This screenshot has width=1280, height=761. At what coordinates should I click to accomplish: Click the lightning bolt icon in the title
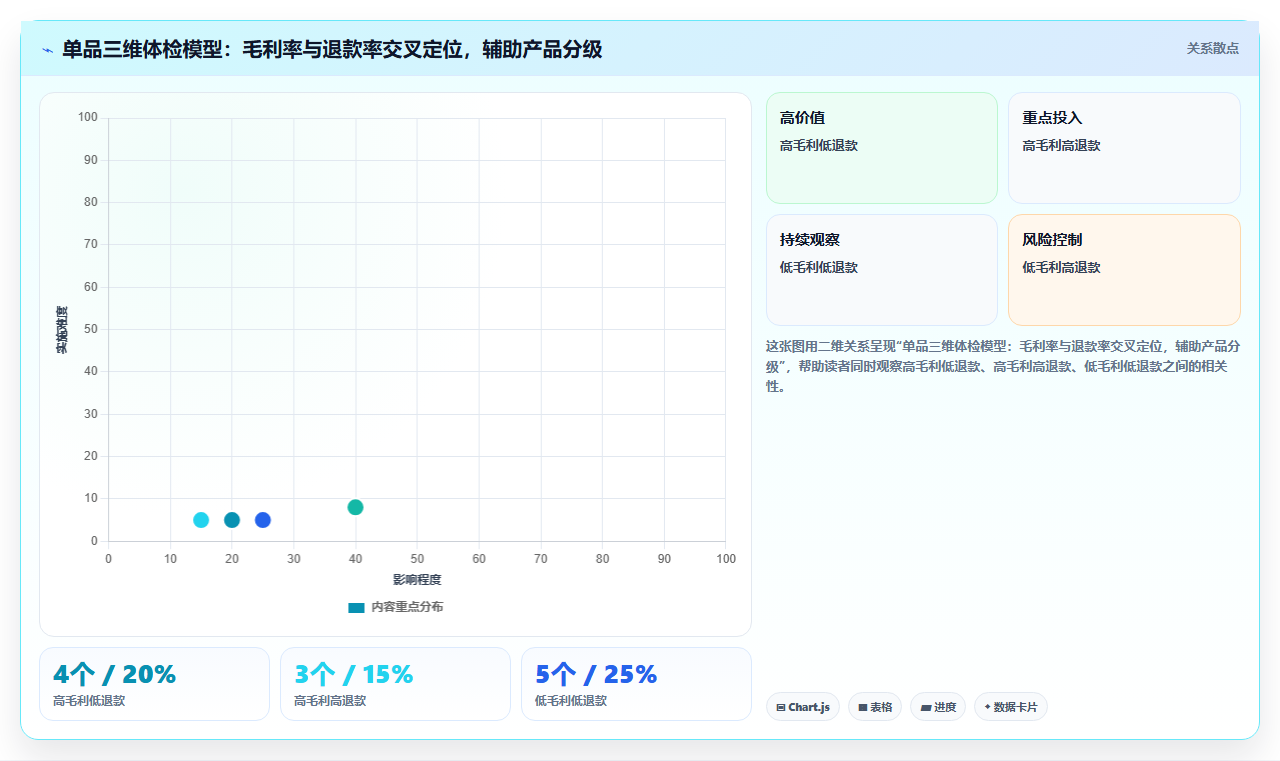[x=47, y=49]
